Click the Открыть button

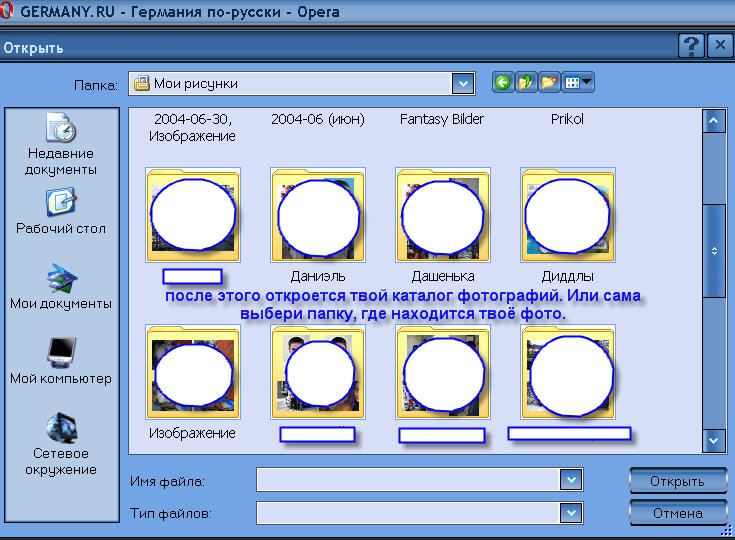tap(678, 481)
